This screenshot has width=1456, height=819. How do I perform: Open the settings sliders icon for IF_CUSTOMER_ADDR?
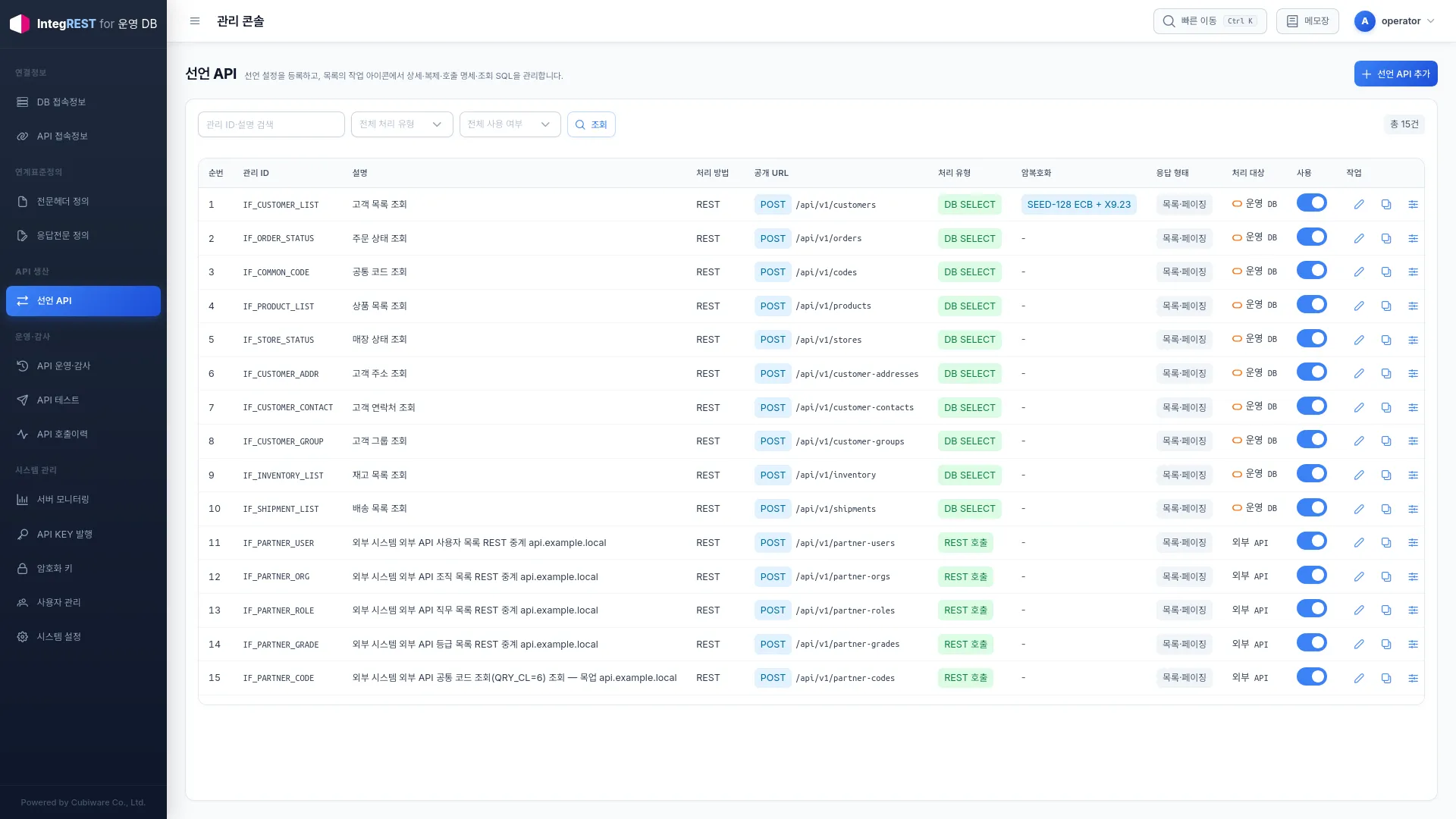coord(1413,374)
